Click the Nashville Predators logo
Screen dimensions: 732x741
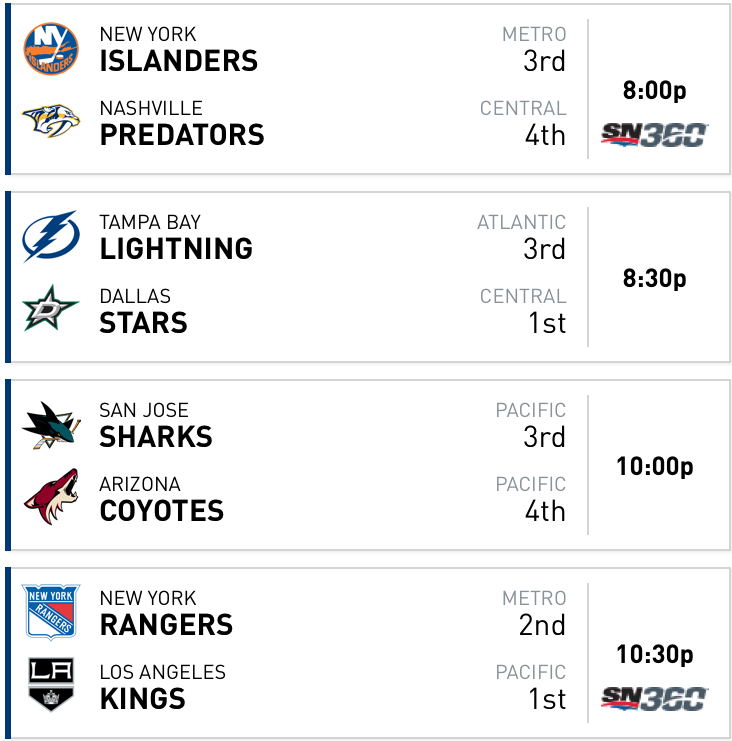point(51,121)
